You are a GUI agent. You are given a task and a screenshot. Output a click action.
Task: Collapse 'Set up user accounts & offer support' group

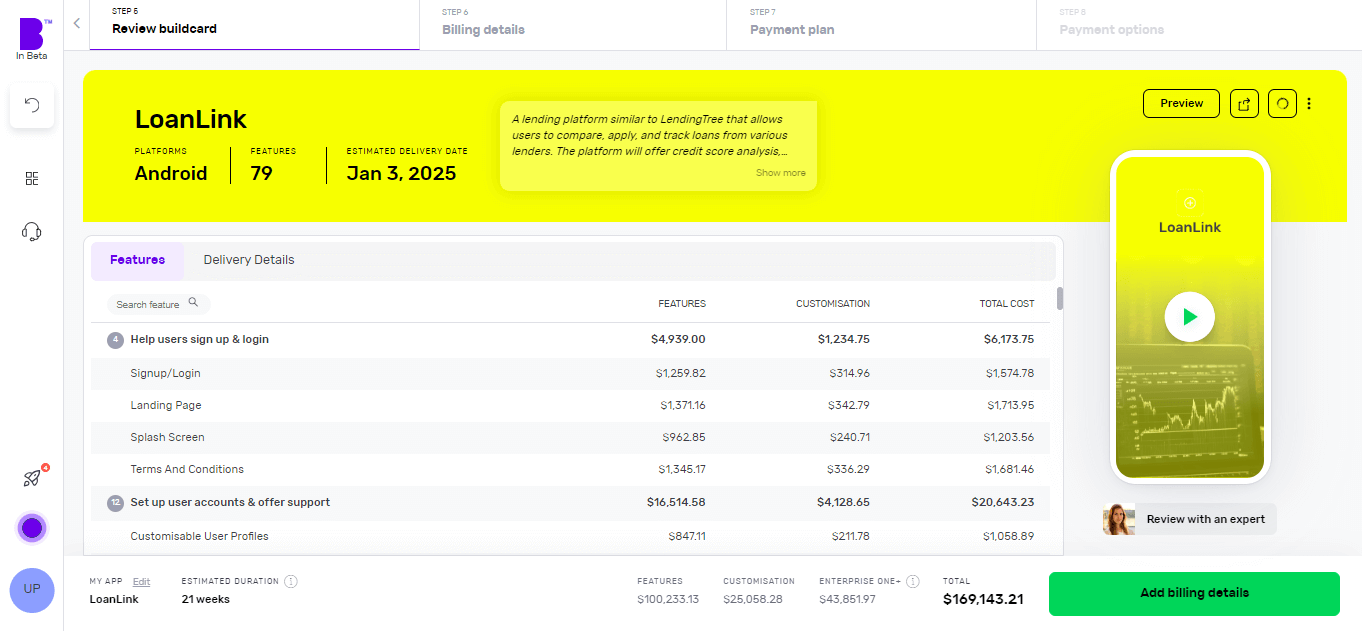[570, 503]
